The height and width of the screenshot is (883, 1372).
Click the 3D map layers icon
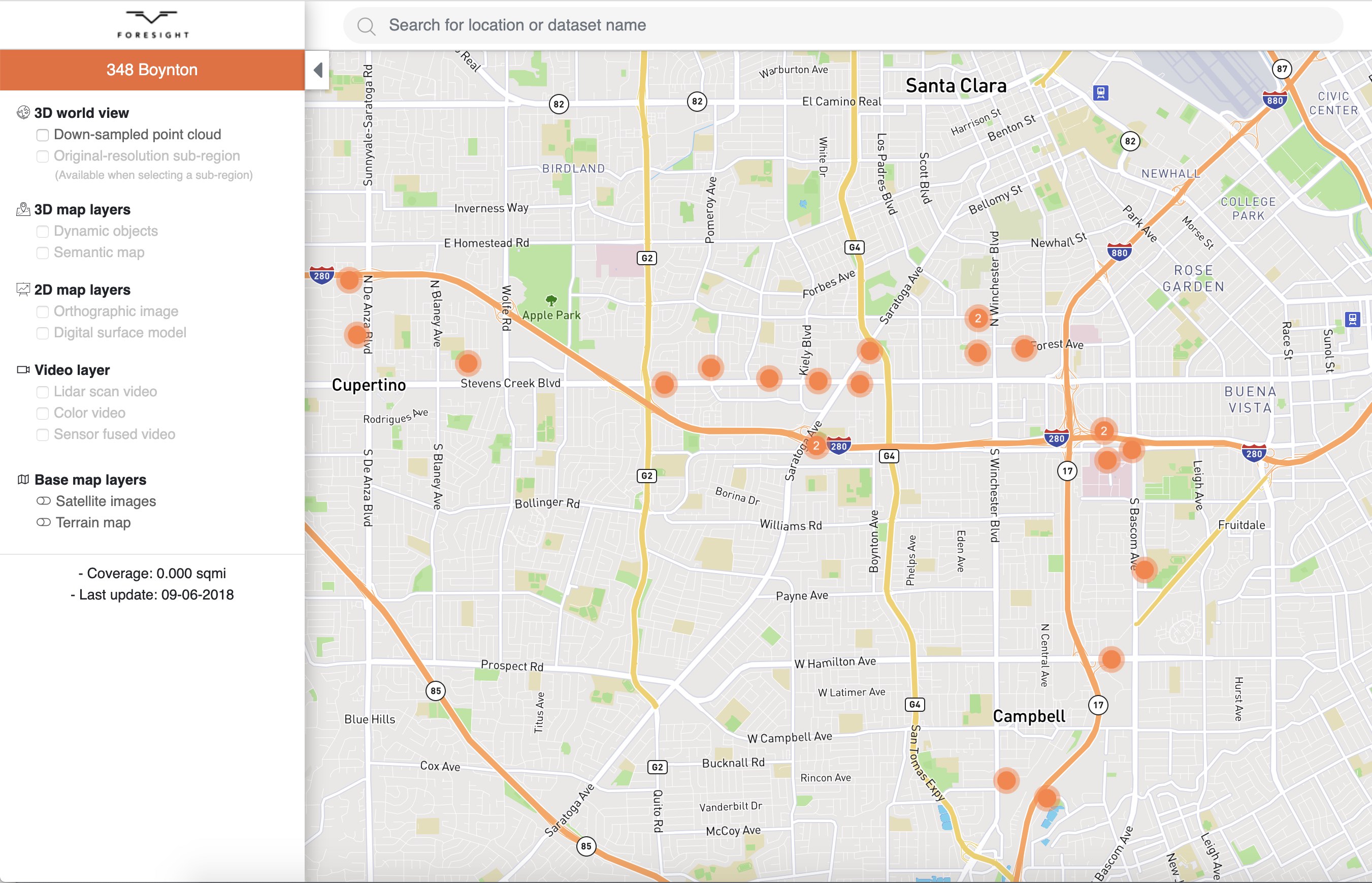pos(23,209)
